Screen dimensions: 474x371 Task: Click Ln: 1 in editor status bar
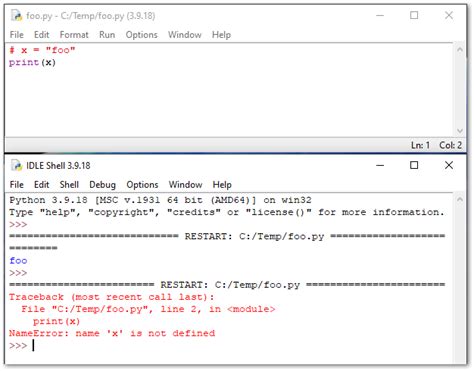coord(420,145)
